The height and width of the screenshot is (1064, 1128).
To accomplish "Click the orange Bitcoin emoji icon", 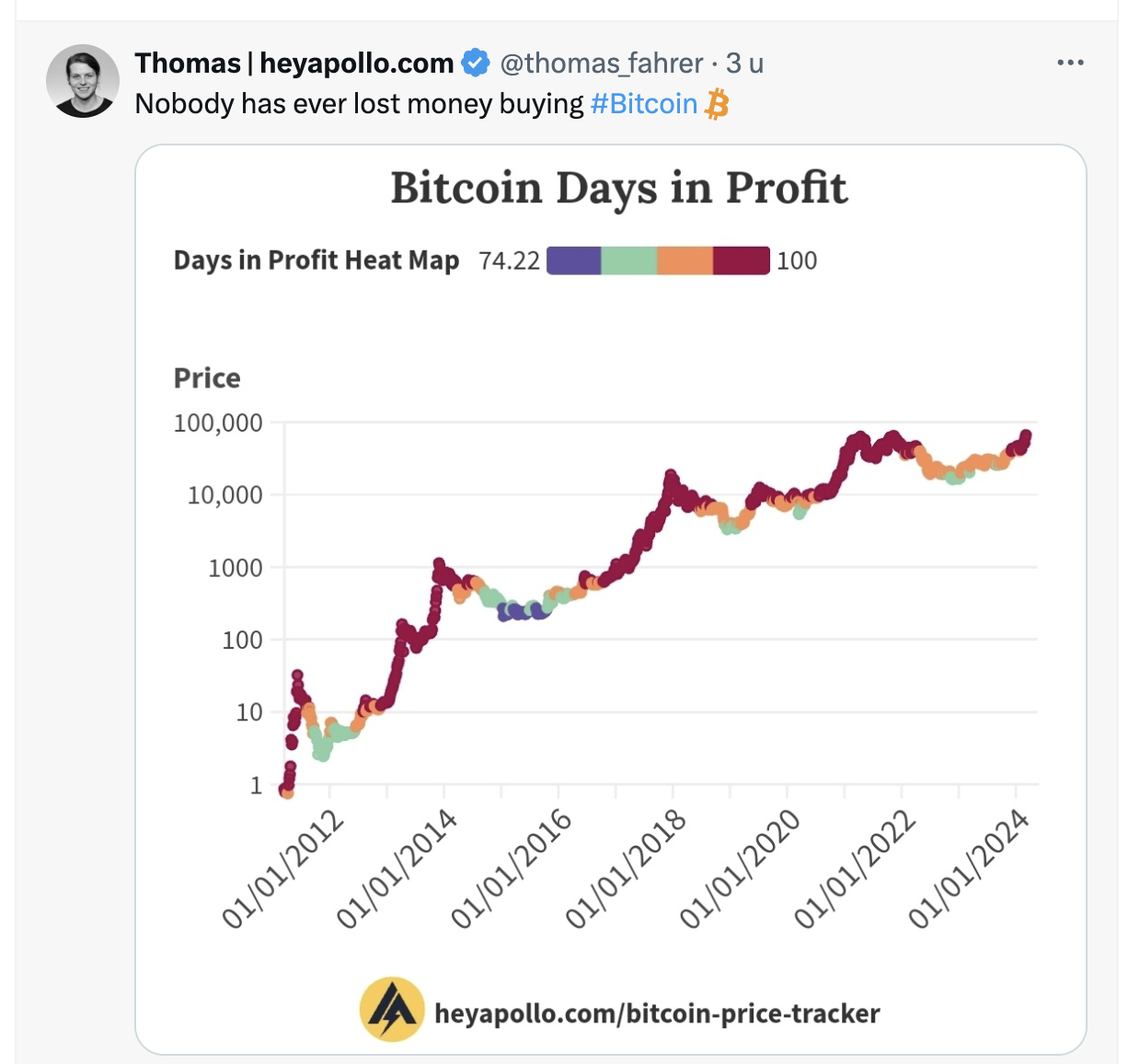I will click(717, 104).
